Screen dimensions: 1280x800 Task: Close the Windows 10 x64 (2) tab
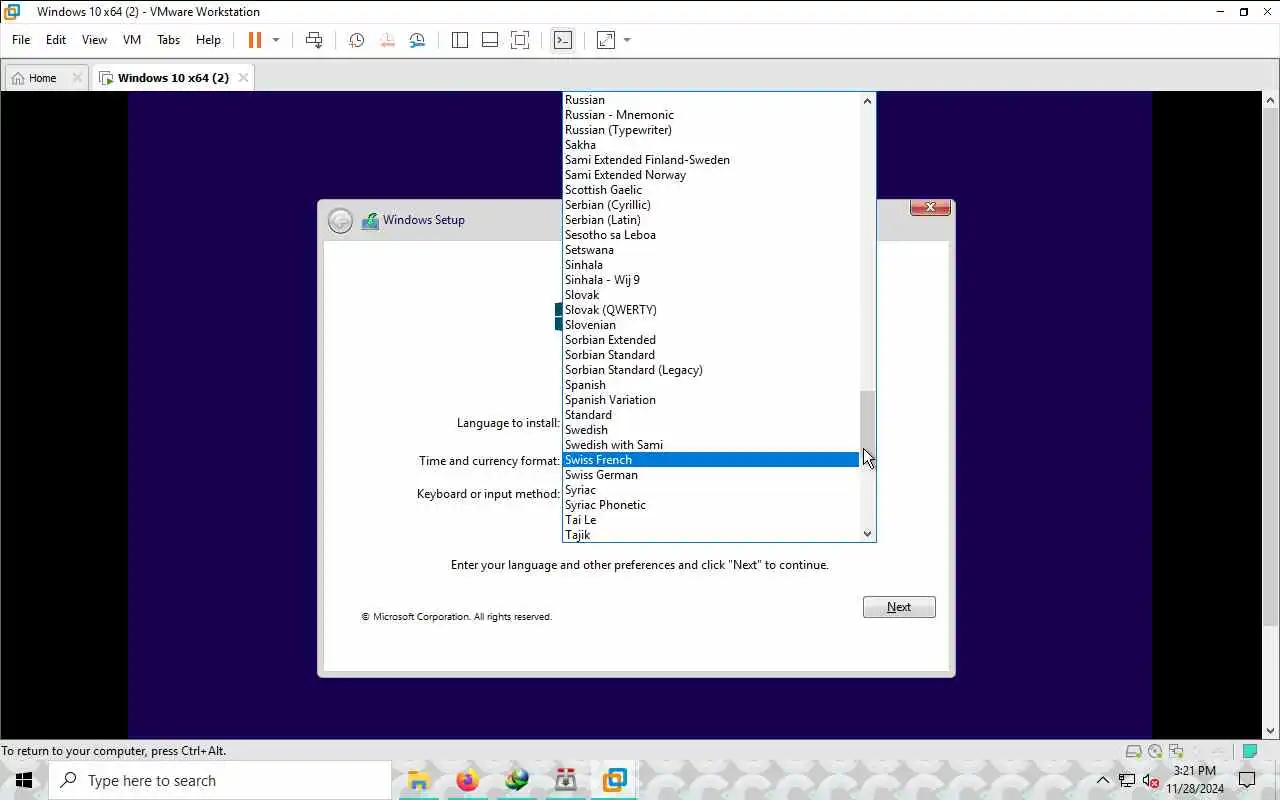pyautogui.click(x=242, y=78)
